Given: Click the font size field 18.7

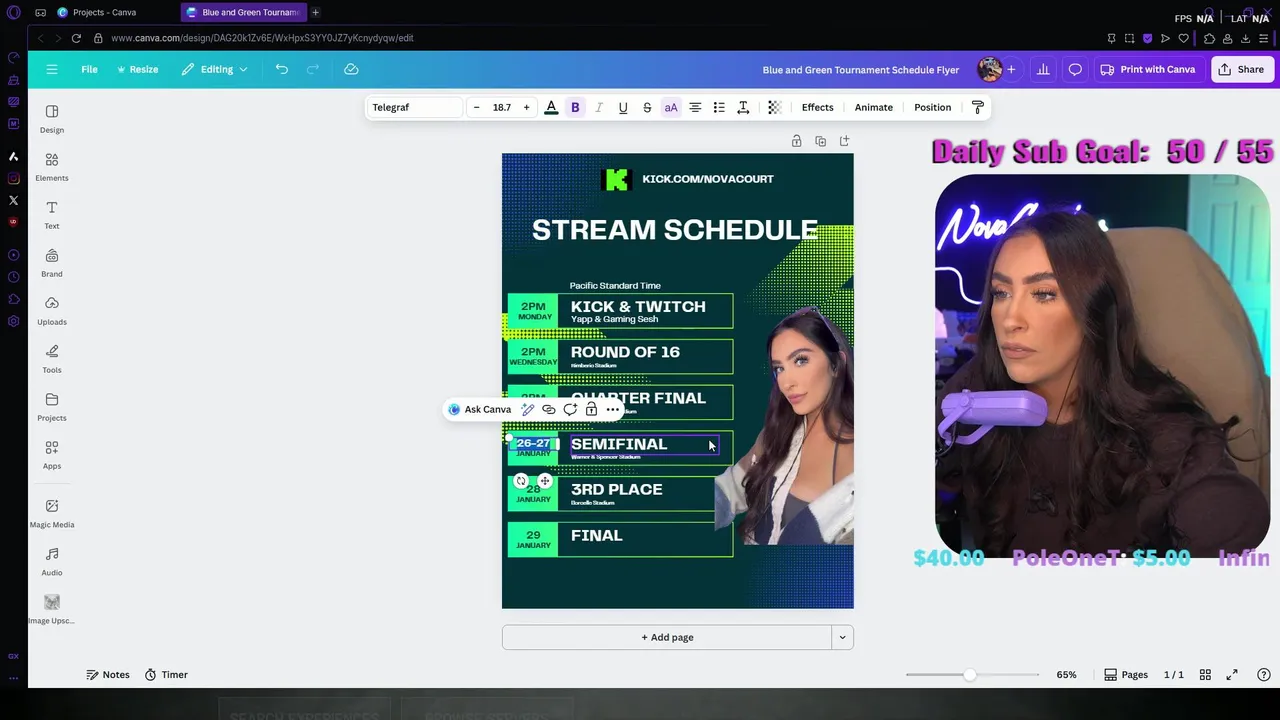Looking at the screenshot, I should coord(501,107).
